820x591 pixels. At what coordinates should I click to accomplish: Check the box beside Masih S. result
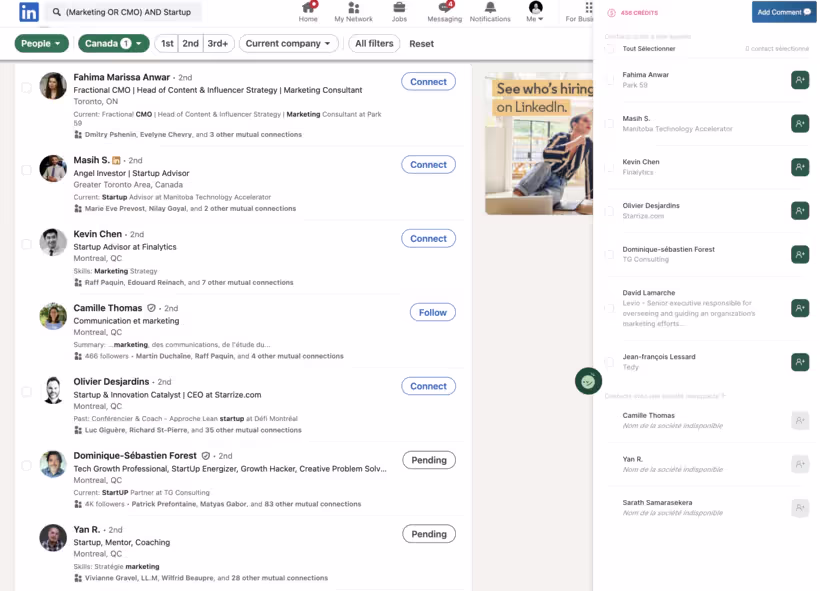pos(26,170)
